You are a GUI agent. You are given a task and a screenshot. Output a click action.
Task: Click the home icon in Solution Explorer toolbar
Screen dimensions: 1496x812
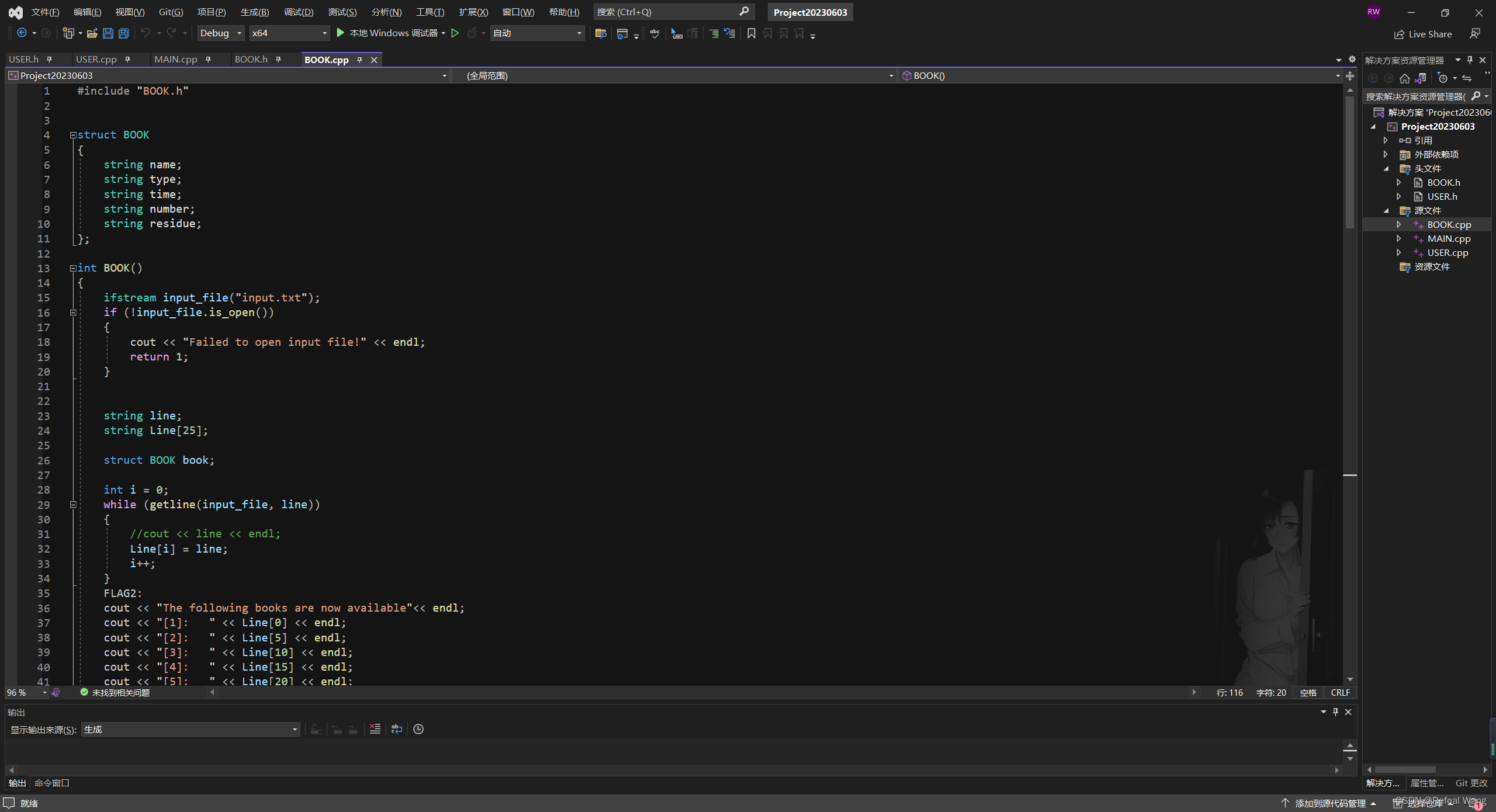1405,78
